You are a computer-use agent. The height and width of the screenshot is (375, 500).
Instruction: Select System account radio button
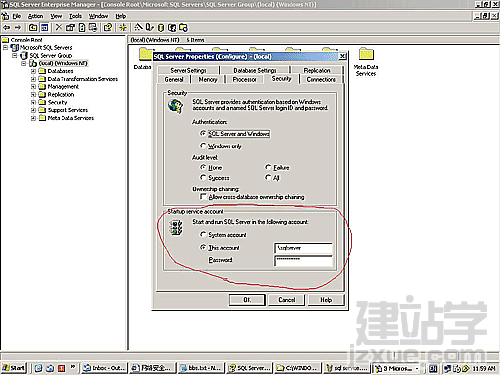[x=203, y=234]
